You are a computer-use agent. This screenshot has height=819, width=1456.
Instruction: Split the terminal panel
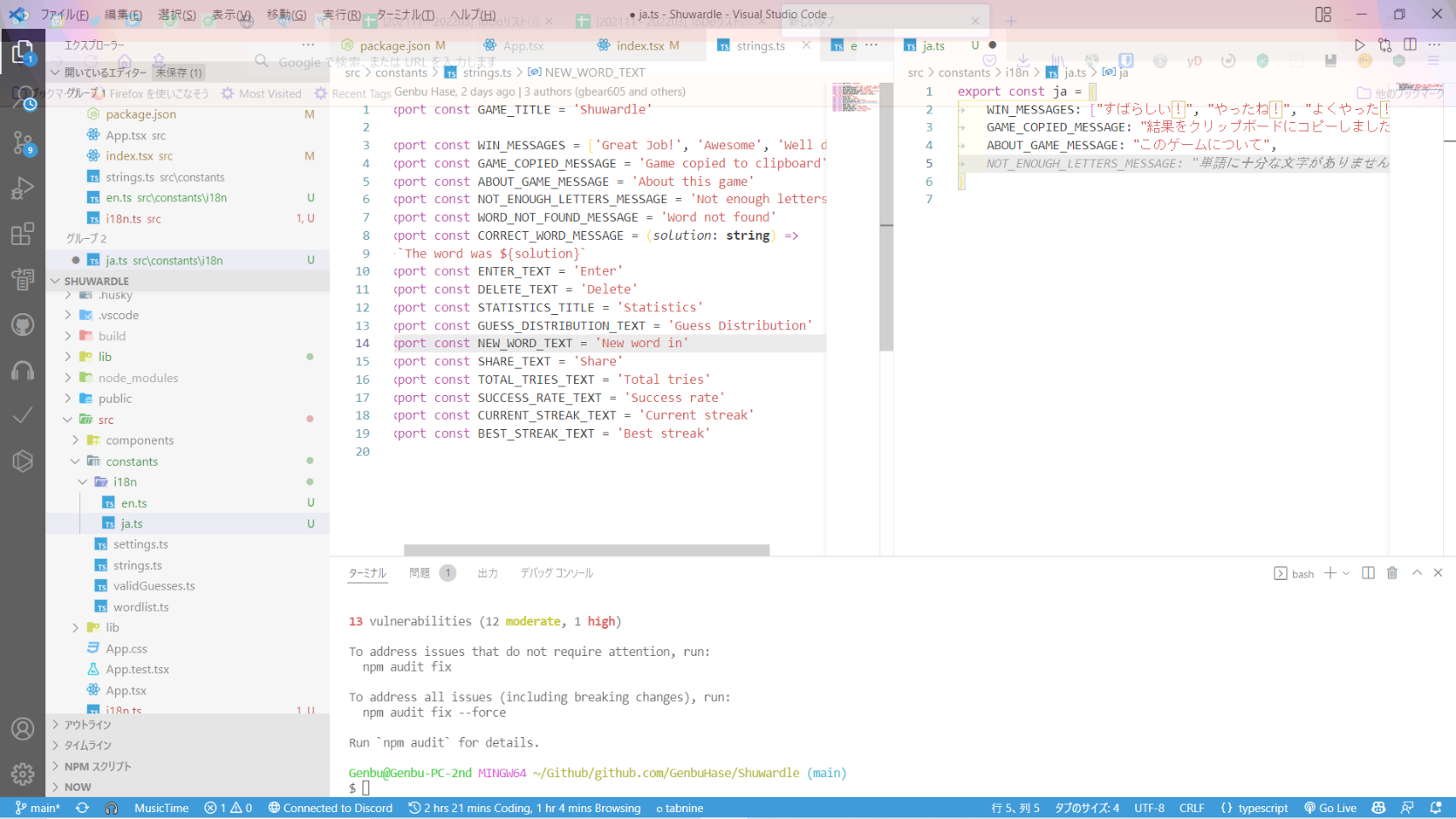click(1368, 573)
